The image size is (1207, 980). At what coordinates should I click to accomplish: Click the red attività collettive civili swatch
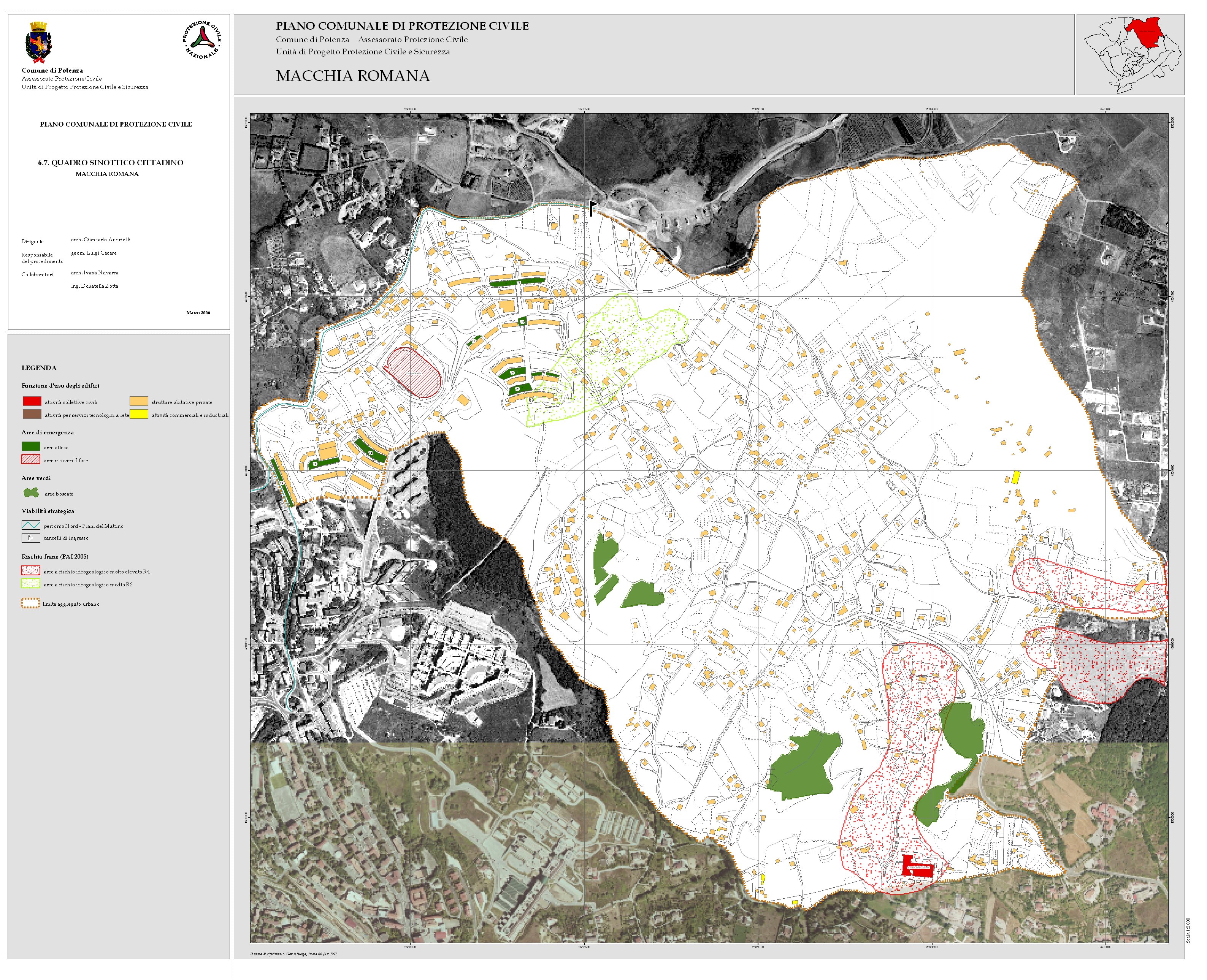tap(32, 401)
